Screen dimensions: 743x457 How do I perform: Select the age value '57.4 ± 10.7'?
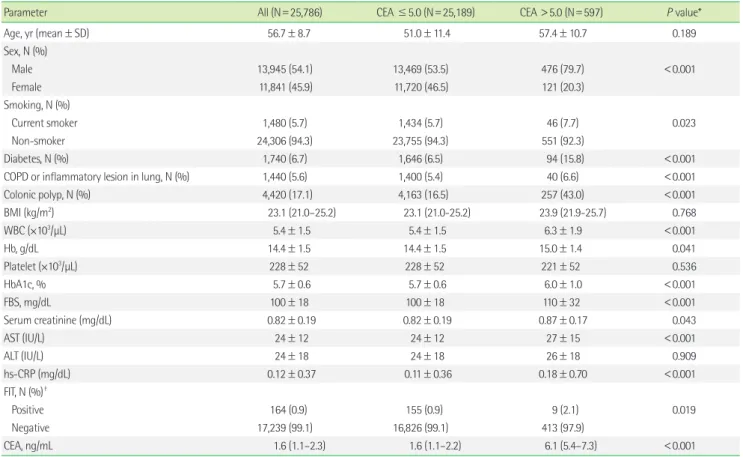[562, 33]
